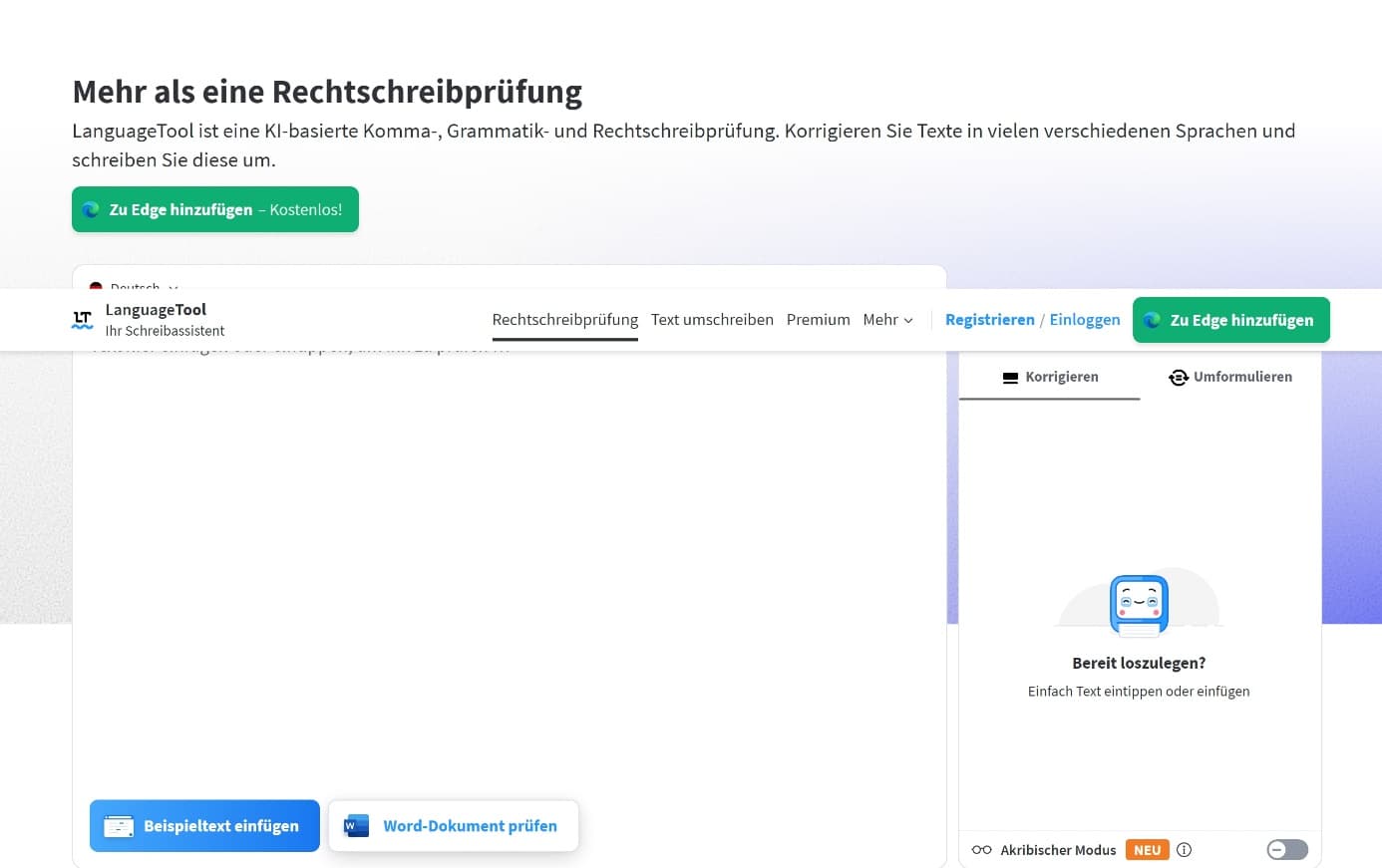Open the Registrieren link
Image resolution: width=1382 pixels, height=868 pixels.
point(989,320)
